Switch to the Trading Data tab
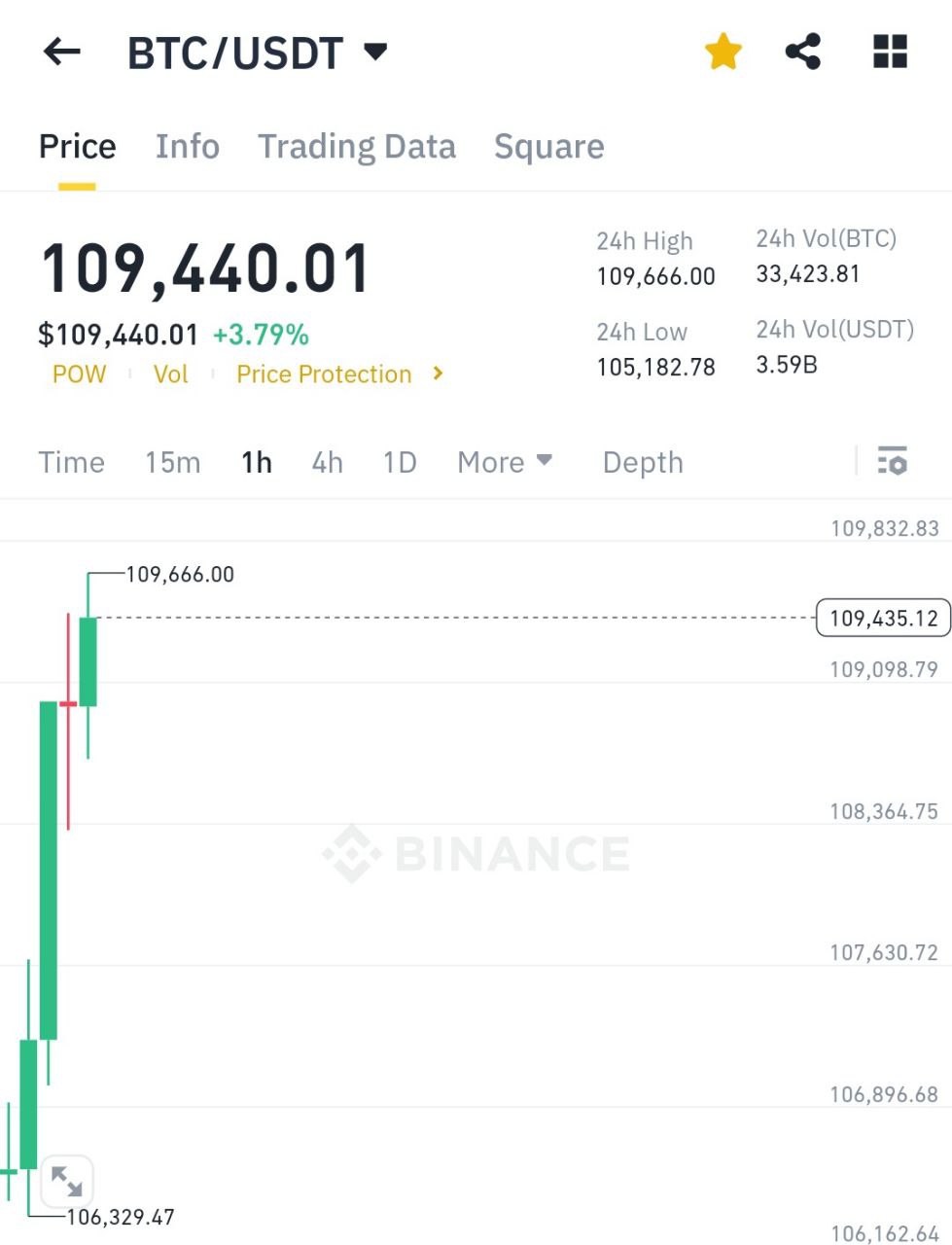The width and height of the screenshot is (952, 1245). click(357, 147)
